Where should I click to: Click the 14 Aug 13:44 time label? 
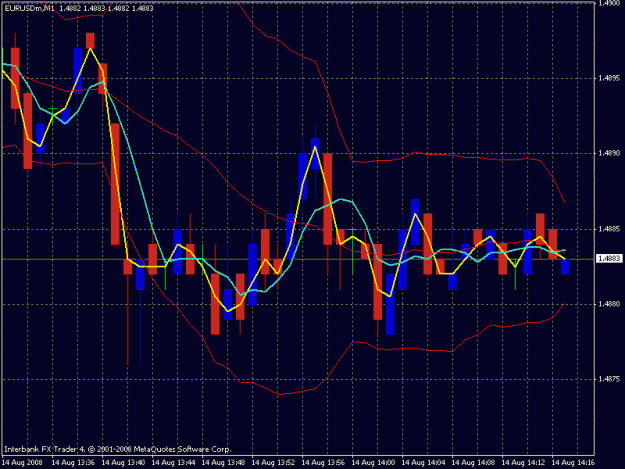(x=173, y=463)
